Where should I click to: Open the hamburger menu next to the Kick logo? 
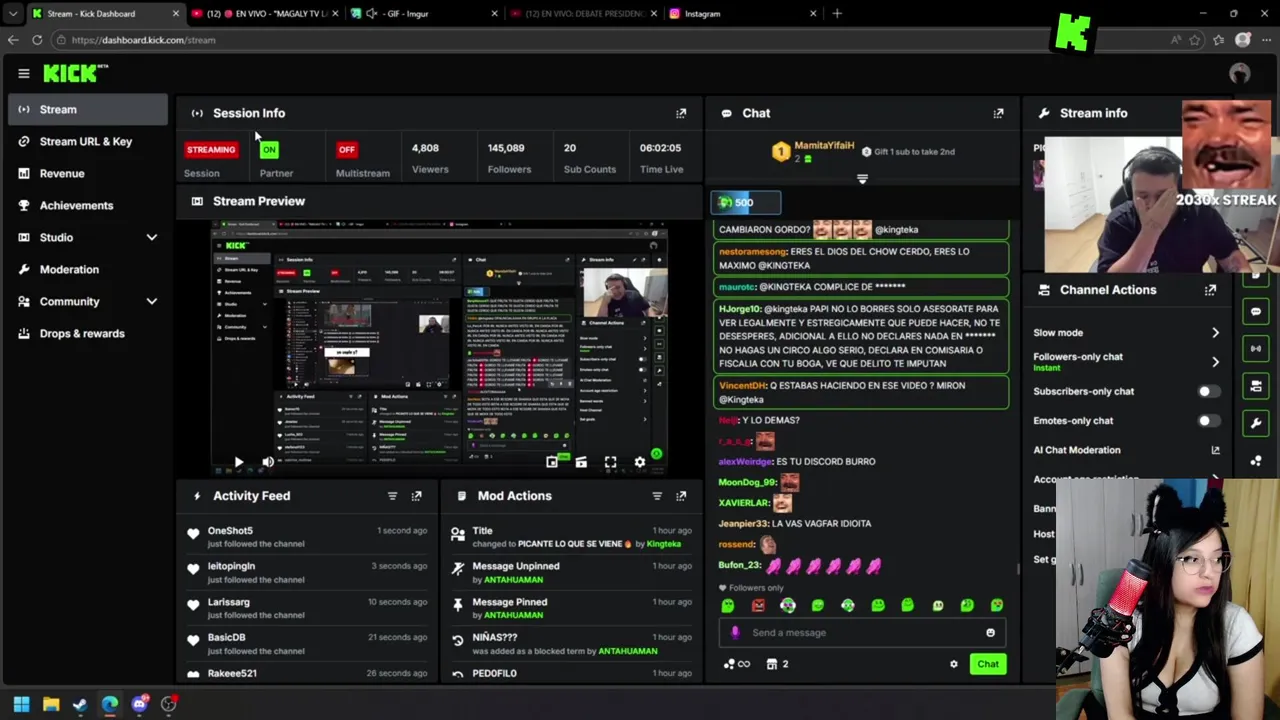pyautogui.click(x=24, y=73)
